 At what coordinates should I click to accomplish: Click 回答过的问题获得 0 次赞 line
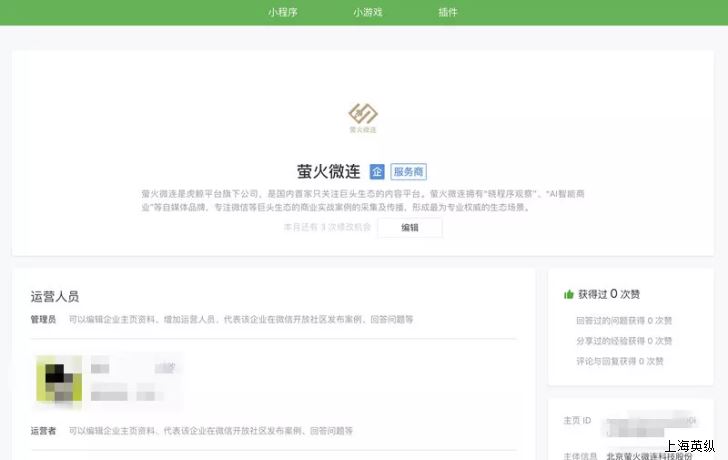click(624, 320)
